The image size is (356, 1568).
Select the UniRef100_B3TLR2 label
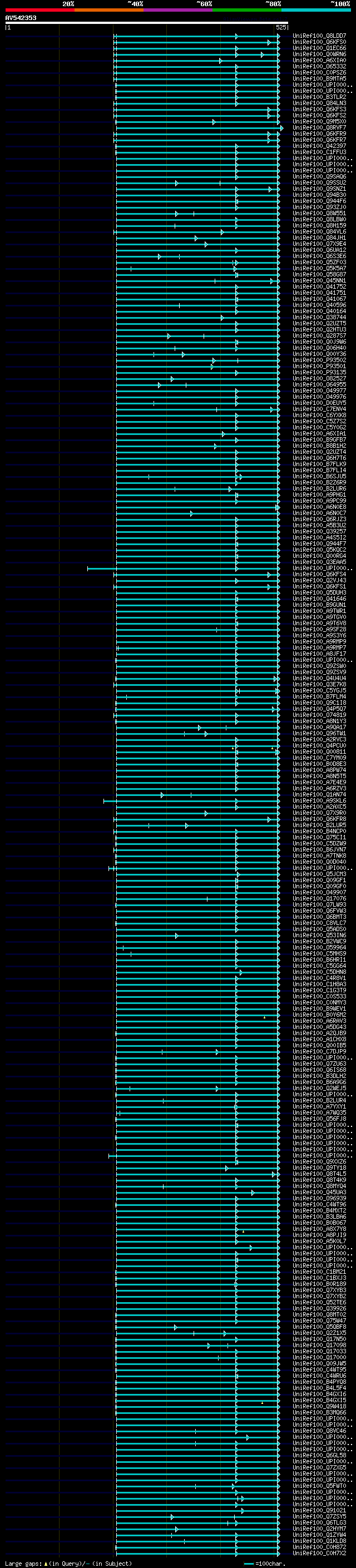tap(319, 97)
